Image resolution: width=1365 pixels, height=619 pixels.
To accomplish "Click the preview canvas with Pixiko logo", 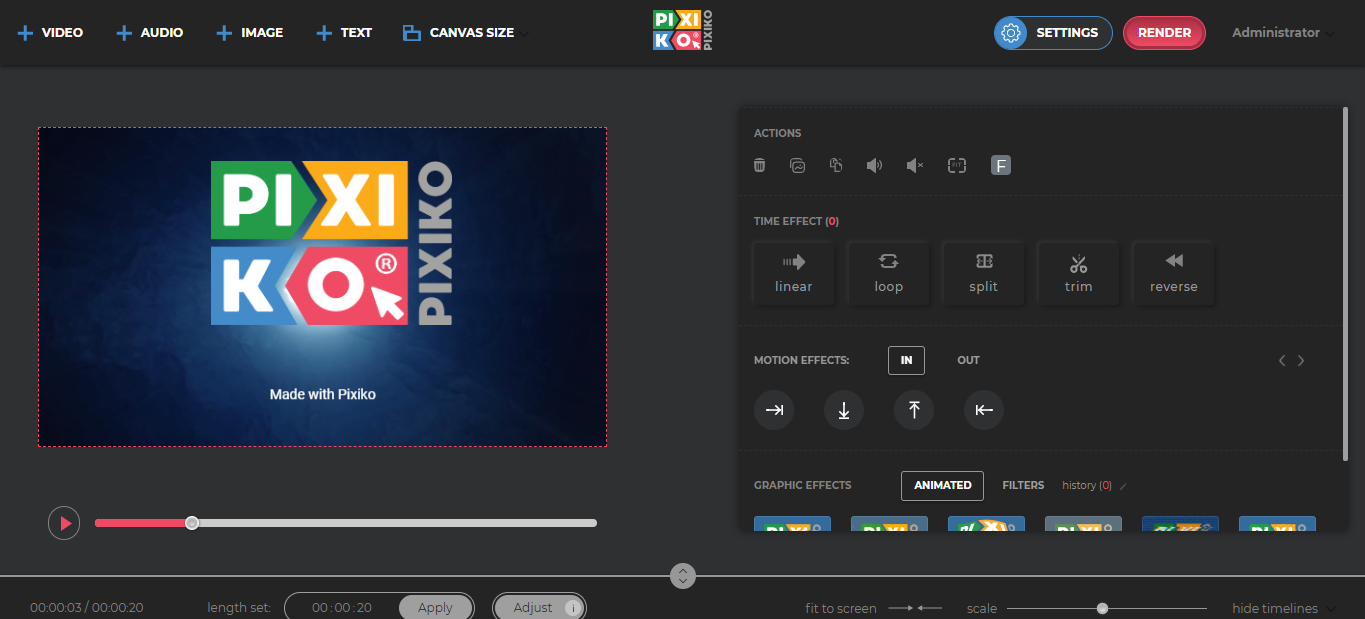I will 322,287.
